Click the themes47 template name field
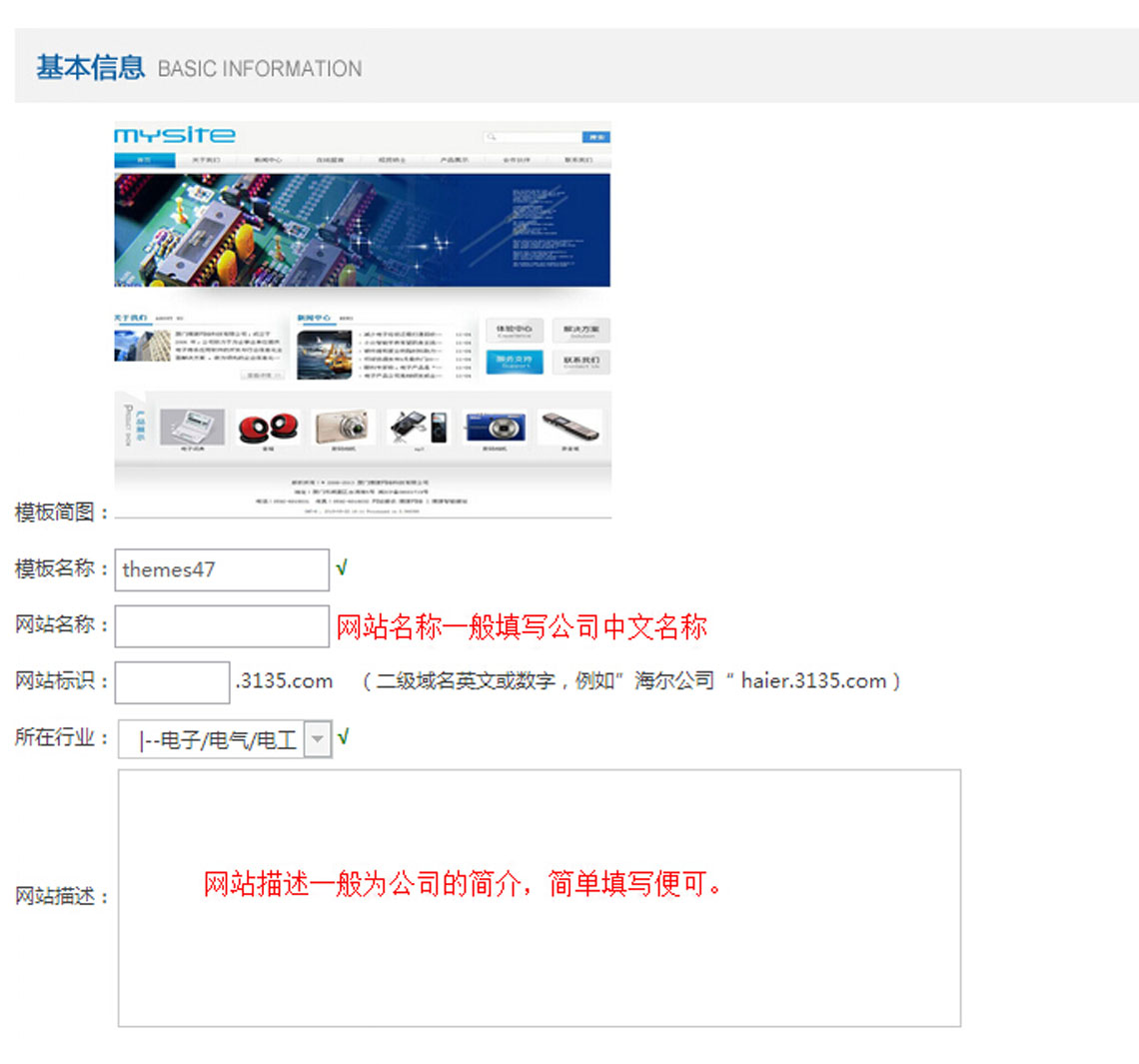The image size is (1139, 1064). click(x=221, y=569)
